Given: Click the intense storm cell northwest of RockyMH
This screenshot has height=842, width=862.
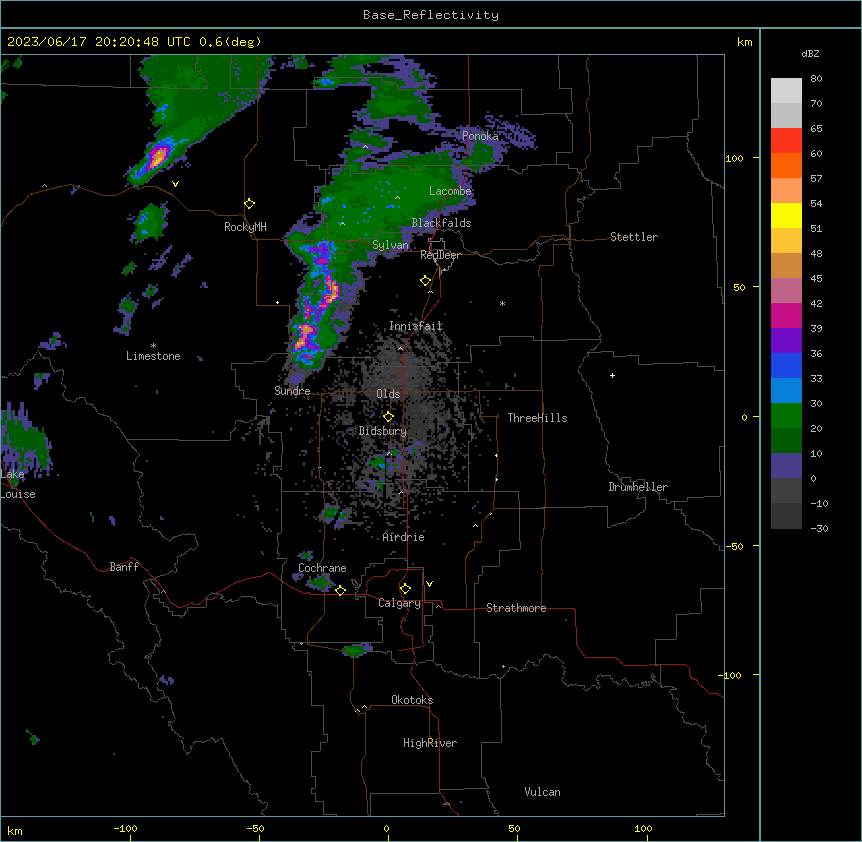Looking at the screenshot, I should pyautogui.click(x=156, y=158).
